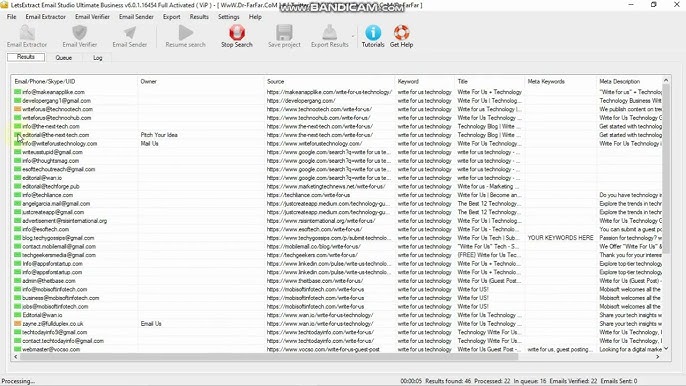
Task: Select the zayne.z@fullduplex.co.uk email
Action: (x=52, y=323)
